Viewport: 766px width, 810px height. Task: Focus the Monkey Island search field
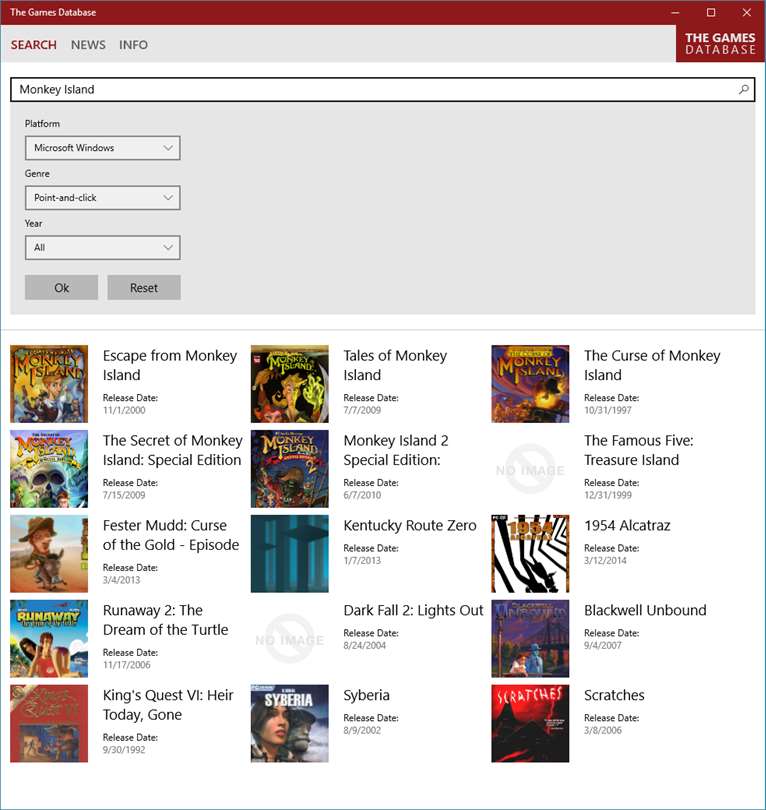point(382,89)
